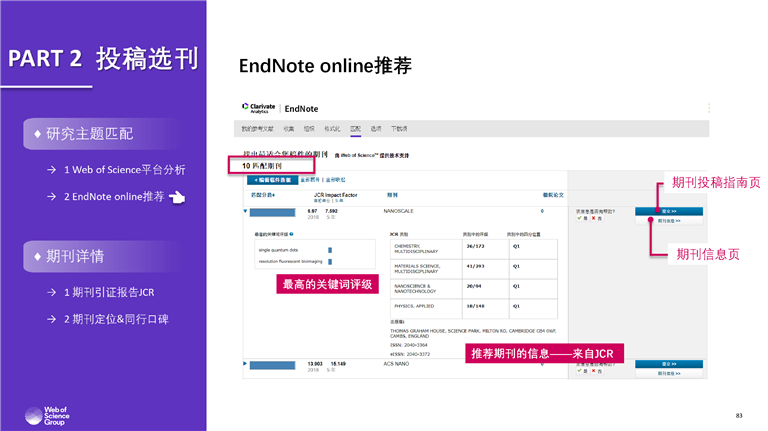Click the similar papers count for NANOSCALE
Image resolution: width=768 pixels, height=431 pixels.
pyautogui.click(x=542, y=211)
